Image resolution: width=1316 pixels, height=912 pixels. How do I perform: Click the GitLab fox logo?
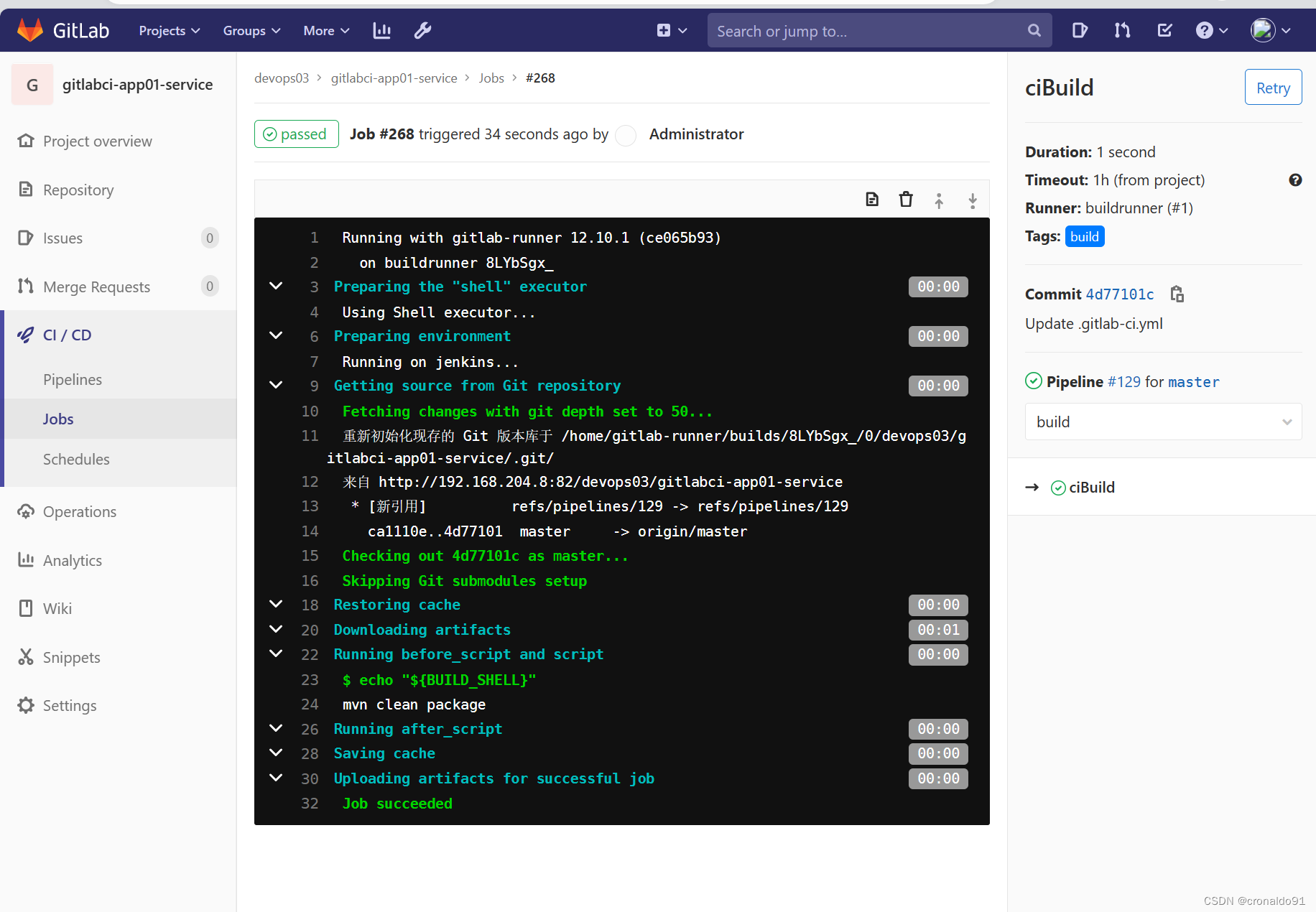coord(30,30)
